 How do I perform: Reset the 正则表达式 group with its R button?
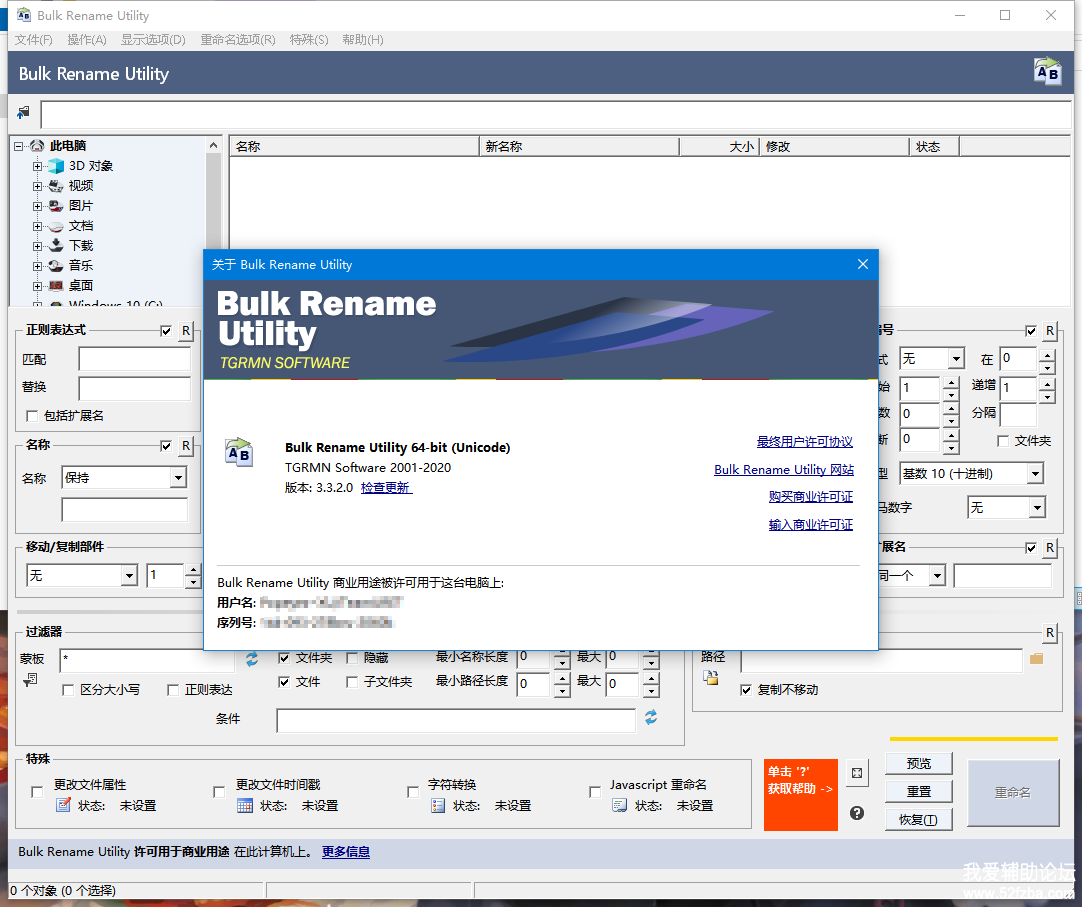tap(186, 331)
